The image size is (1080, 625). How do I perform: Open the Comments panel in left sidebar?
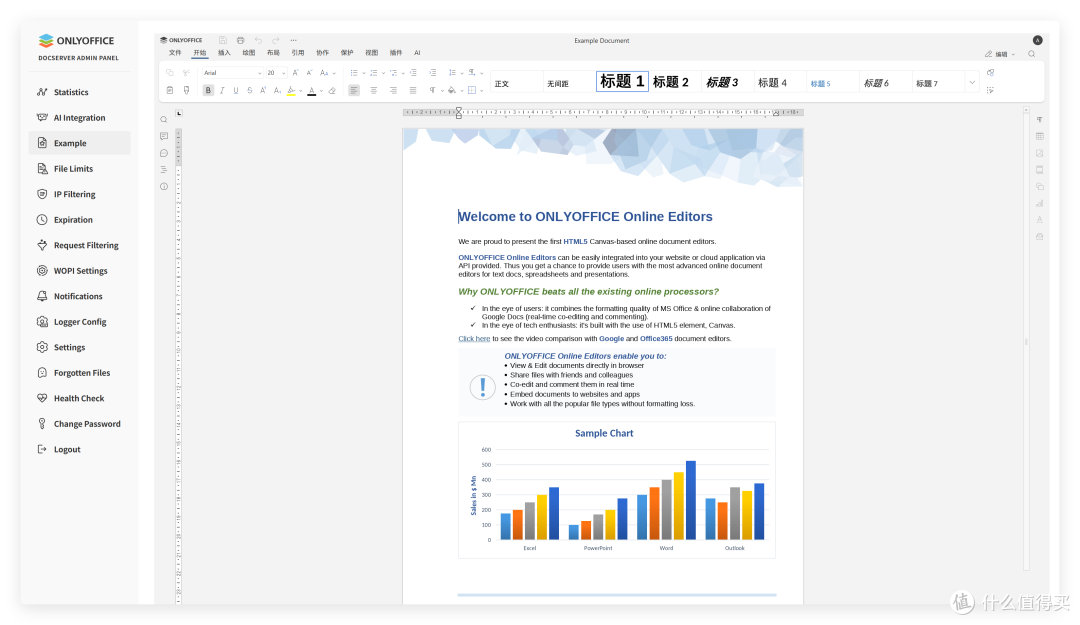[164, 136]
